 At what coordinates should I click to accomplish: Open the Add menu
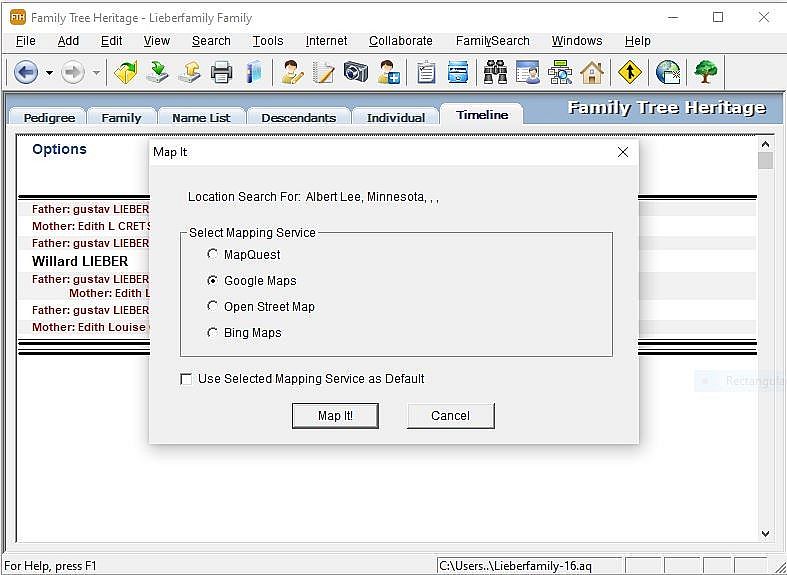[x=68, y=41]
